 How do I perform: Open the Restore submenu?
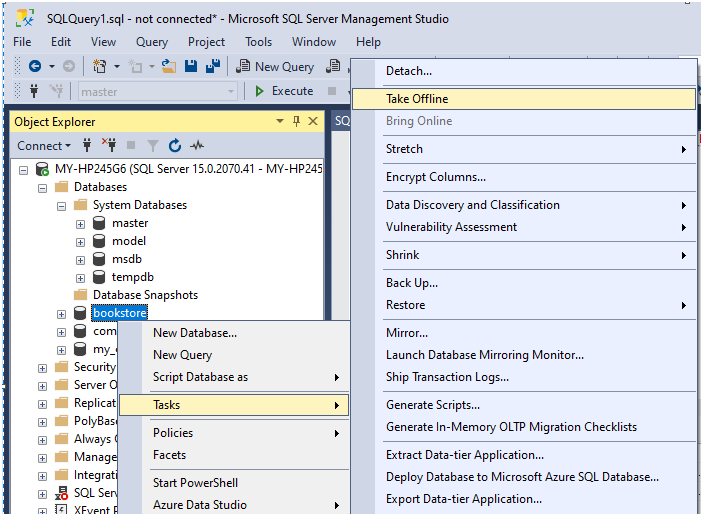524,305
